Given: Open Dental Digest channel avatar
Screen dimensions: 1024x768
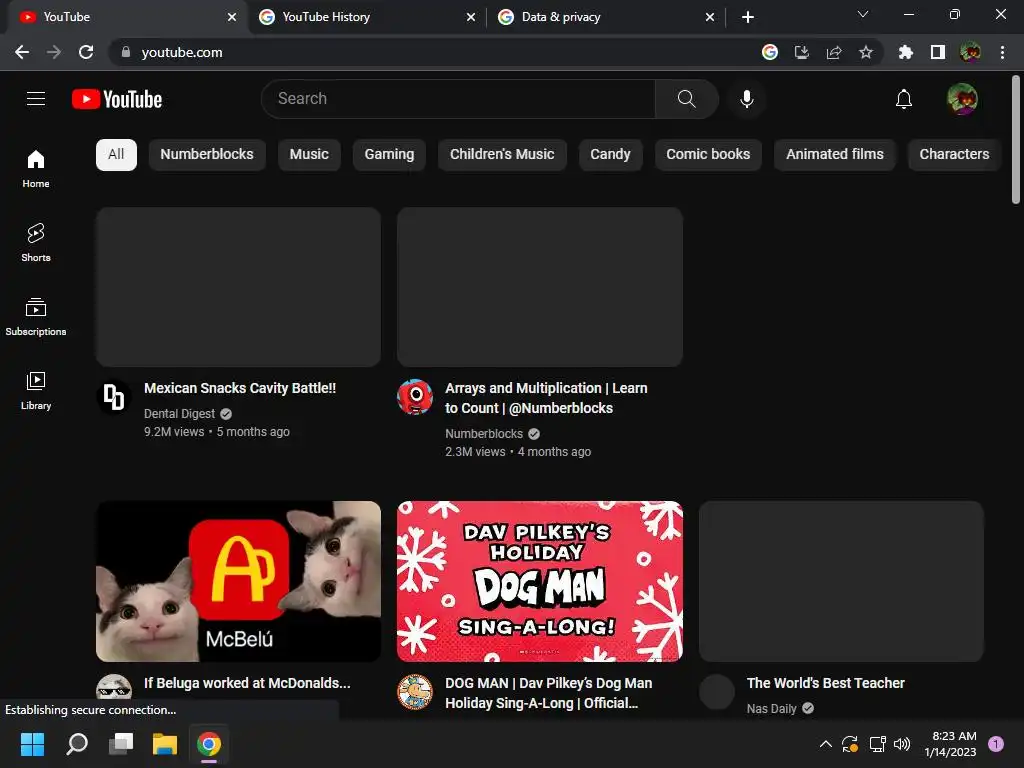Looking at the screenshot, I should pos(114,397).
